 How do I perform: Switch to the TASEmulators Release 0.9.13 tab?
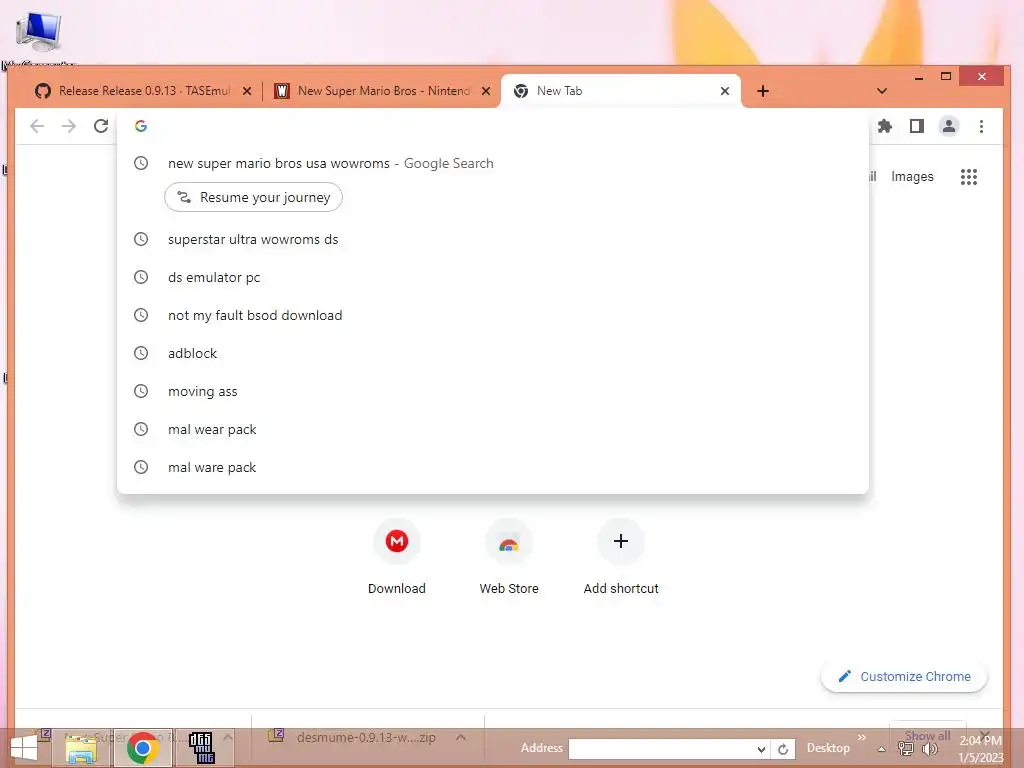pos(144,91)
